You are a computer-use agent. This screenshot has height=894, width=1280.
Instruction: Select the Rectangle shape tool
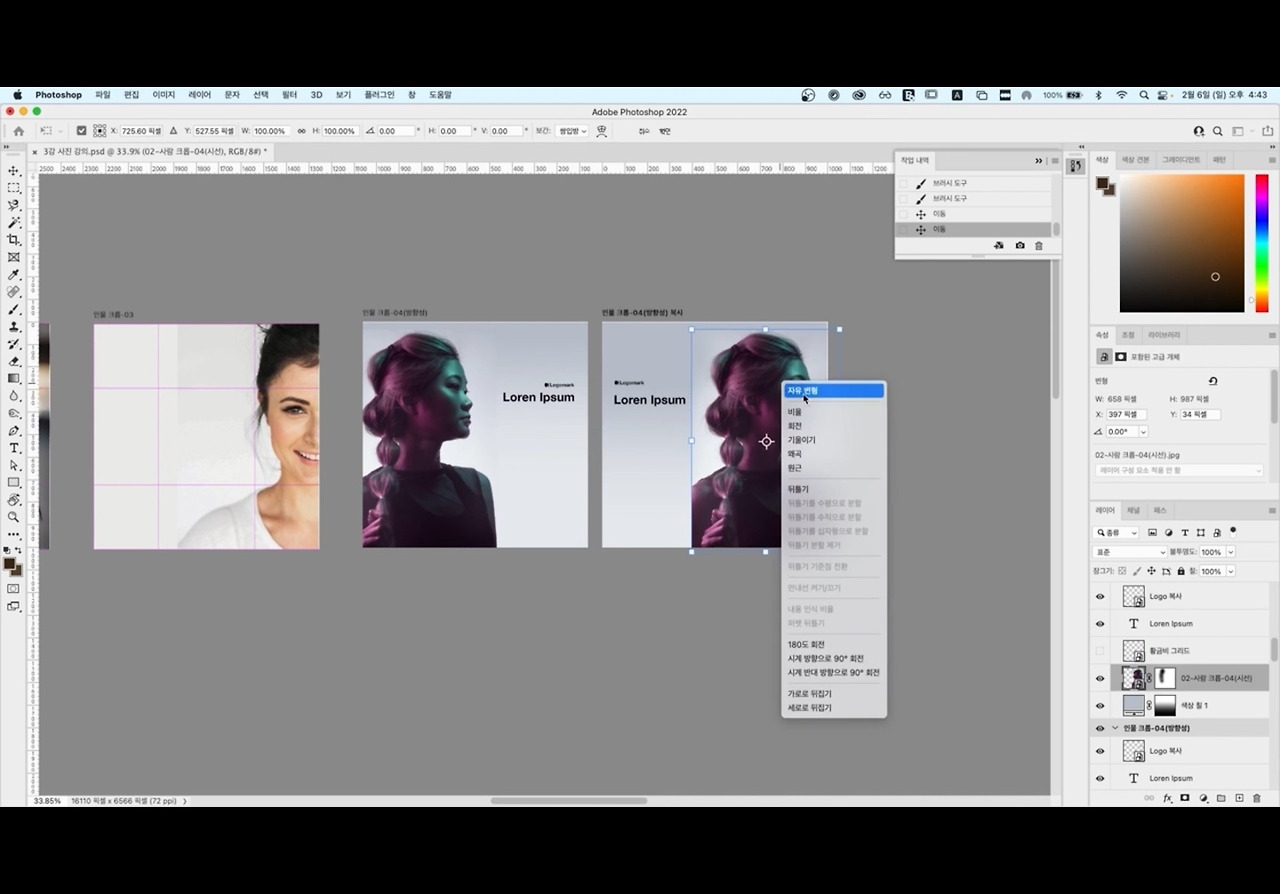click(14, 483)
